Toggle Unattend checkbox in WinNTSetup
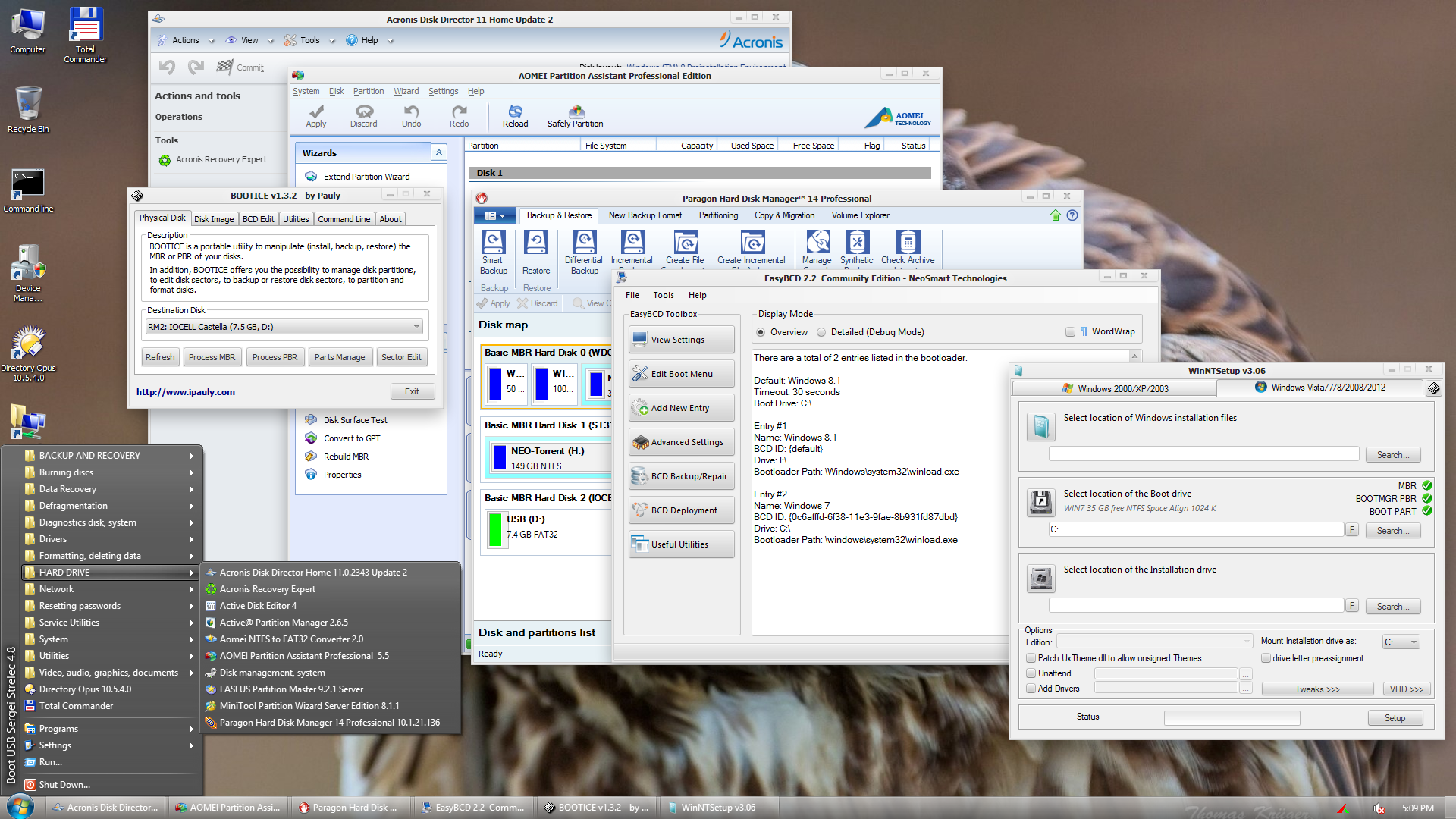1456x819 pixels. click(x=1031, y=673)
